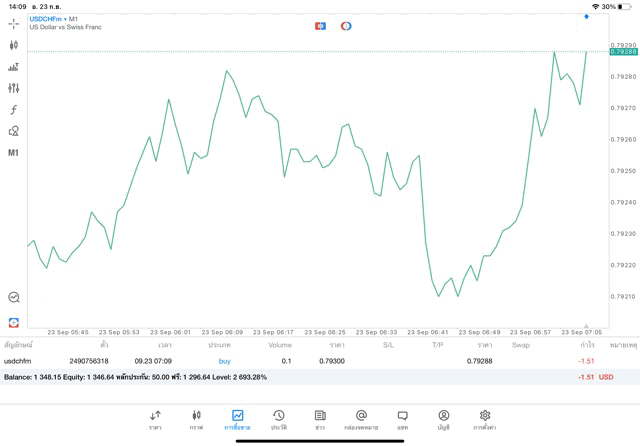Tap the magnifier icon at lower left
This screenshot has width=640, height=447.
[x=13, y=297]
